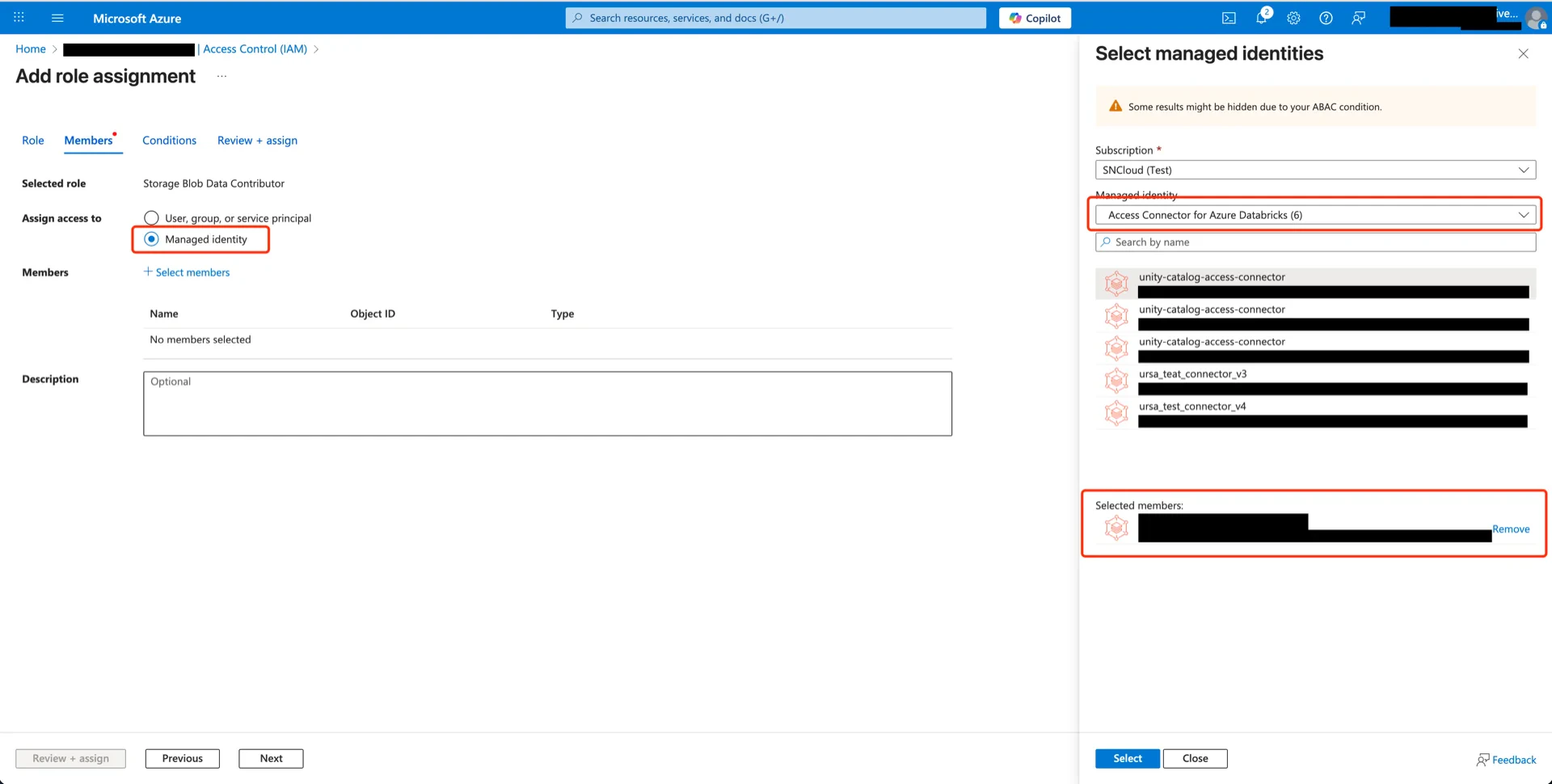1552x784 pixels.
Task: Click the icon of ursa_test_connector_v4
Action: click(x=1116, y=413)
